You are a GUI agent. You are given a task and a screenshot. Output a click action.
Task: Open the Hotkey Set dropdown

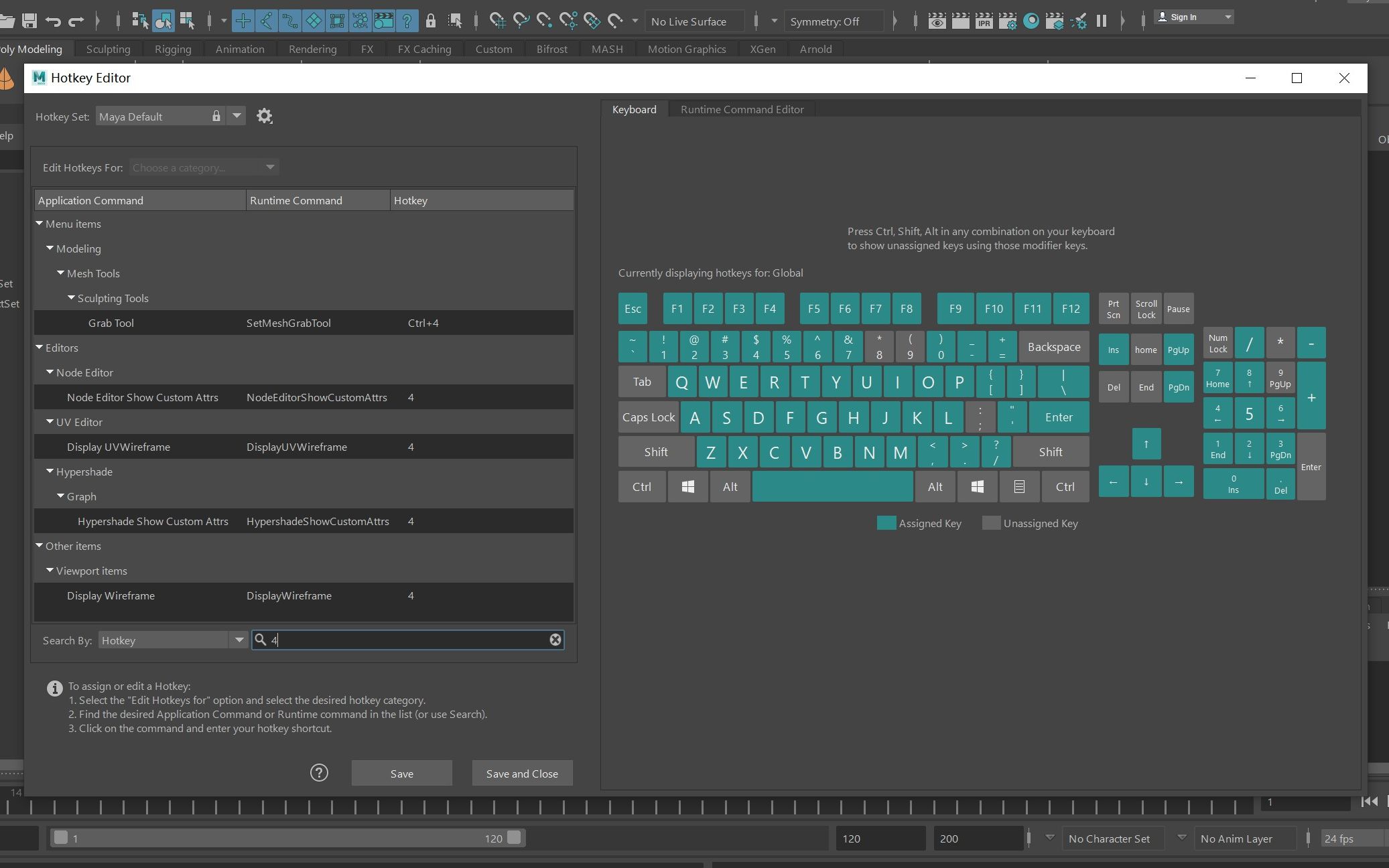coord(237,116)
